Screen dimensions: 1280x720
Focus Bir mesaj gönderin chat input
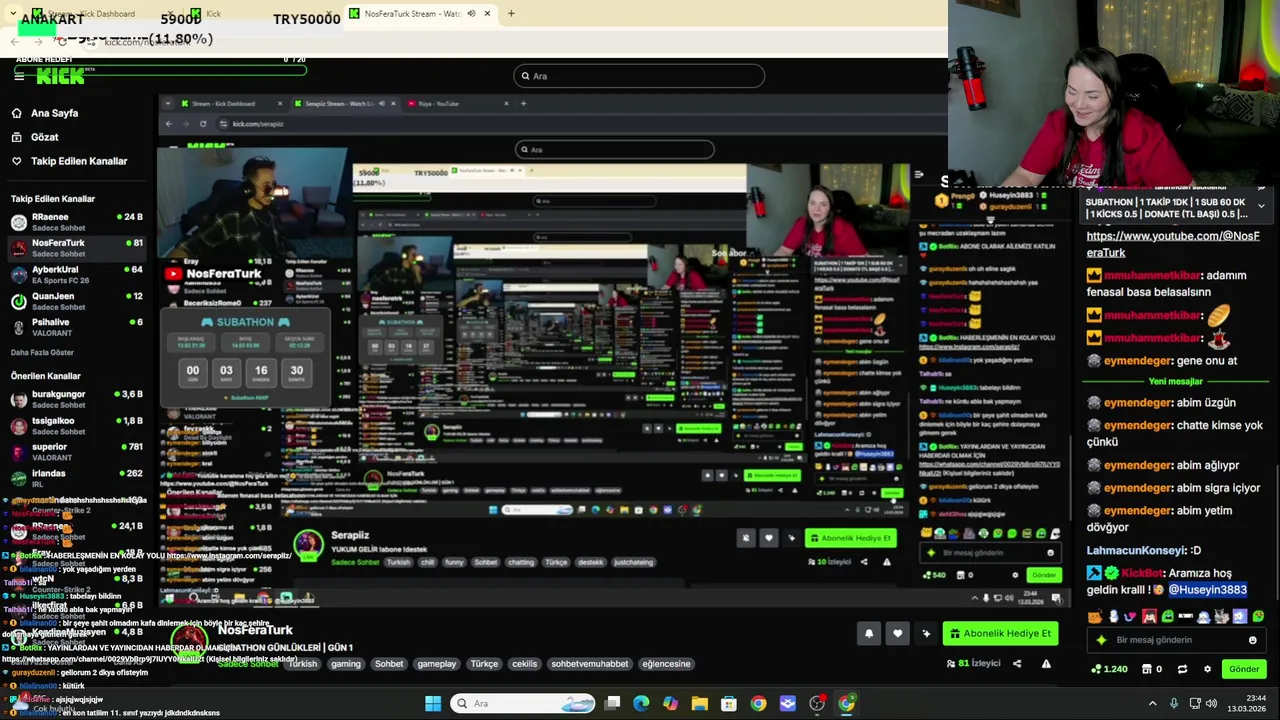[x=1175, y=640]
